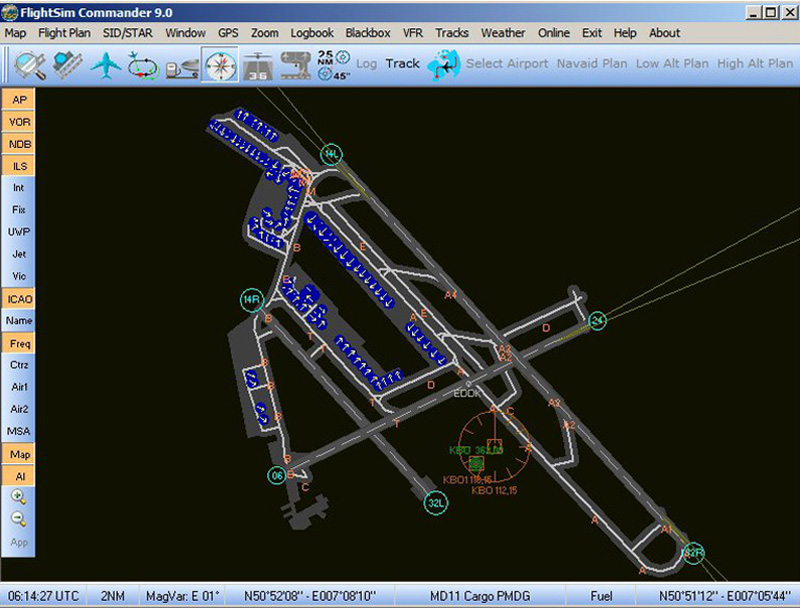This screenshot has width=800, height=608.
Task: Toggle NDB display in sidebar
Action: (x=19, y=144)
